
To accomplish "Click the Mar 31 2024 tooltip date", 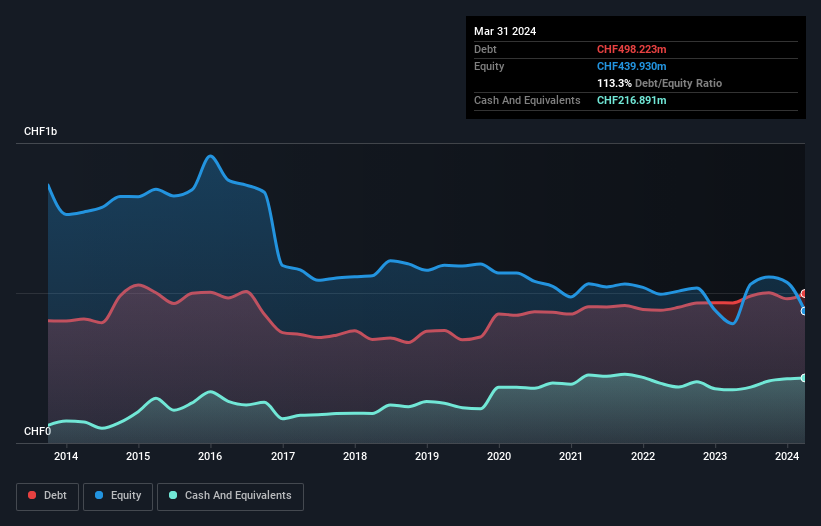I will pyautogui.click(x=505, y=31).
